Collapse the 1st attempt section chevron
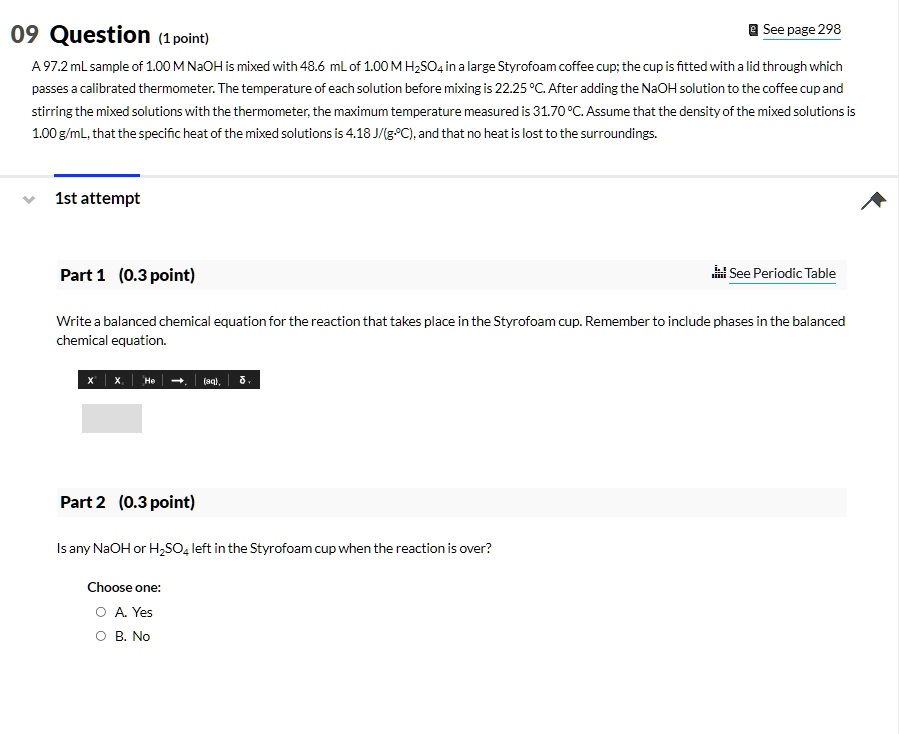This screenshot has height=734, width=899. click(28, 199)
